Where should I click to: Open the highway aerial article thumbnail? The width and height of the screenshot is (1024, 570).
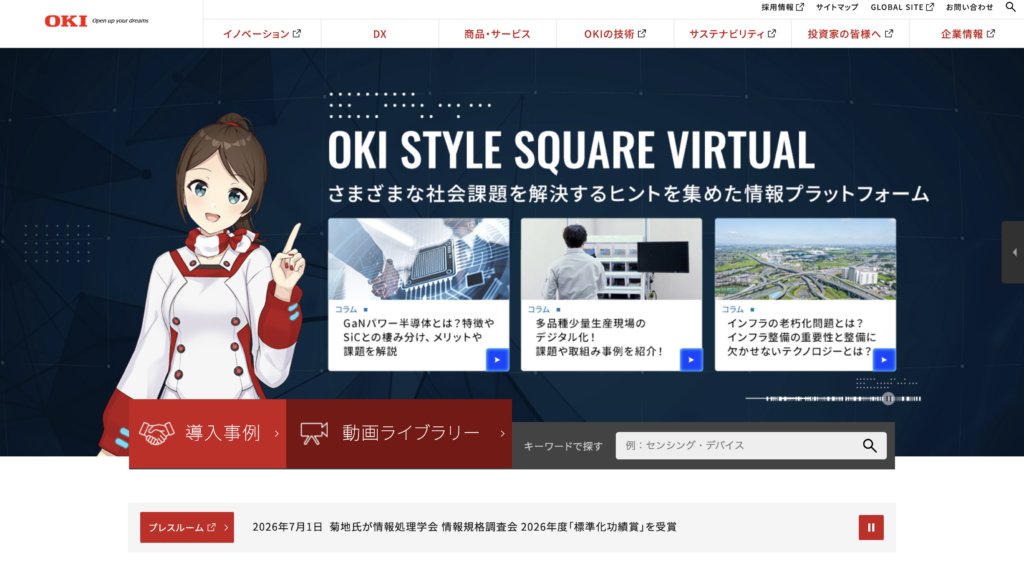[x=805, y=259]
